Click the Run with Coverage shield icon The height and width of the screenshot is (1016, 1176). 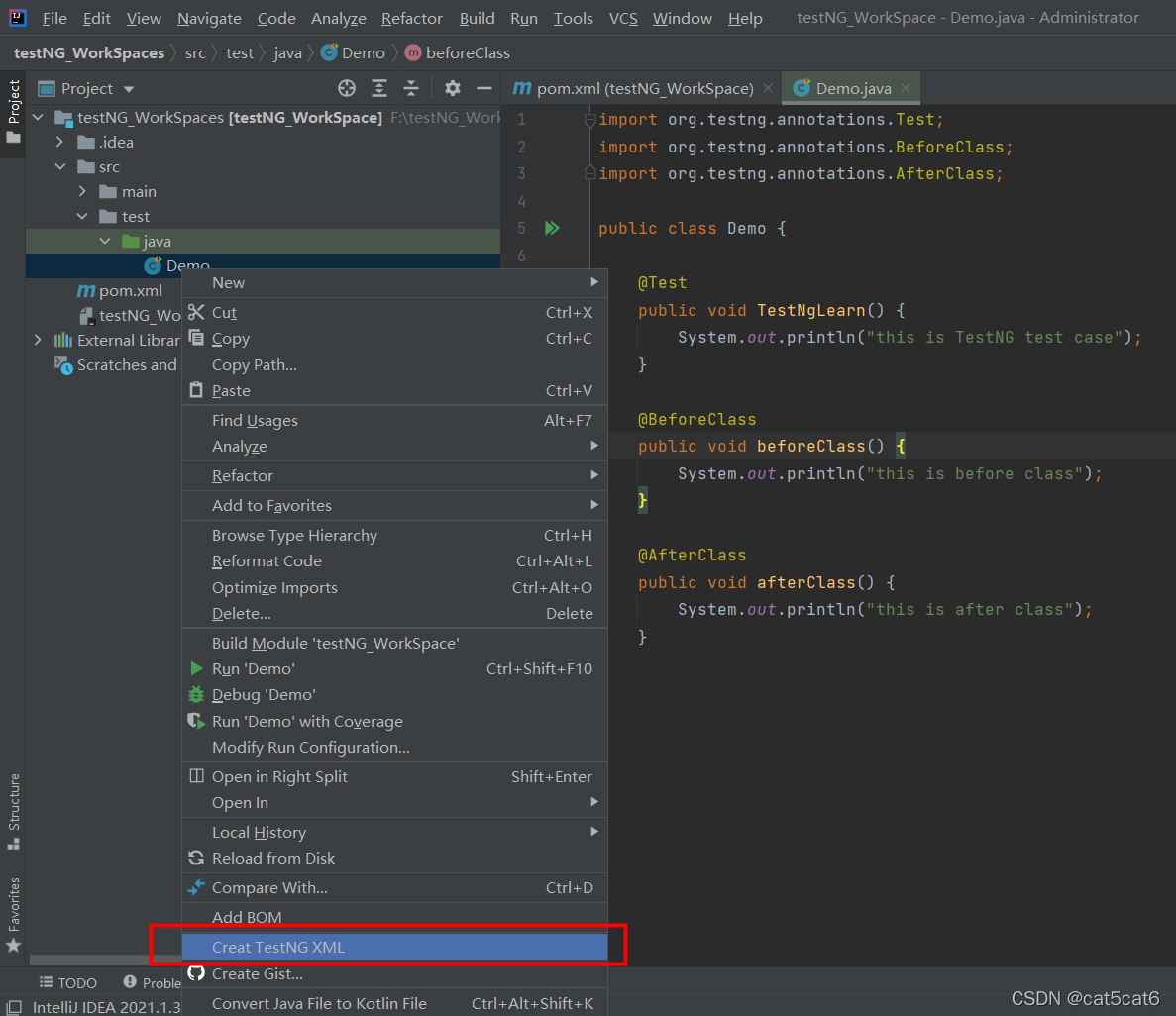click(x=196, y=721)
